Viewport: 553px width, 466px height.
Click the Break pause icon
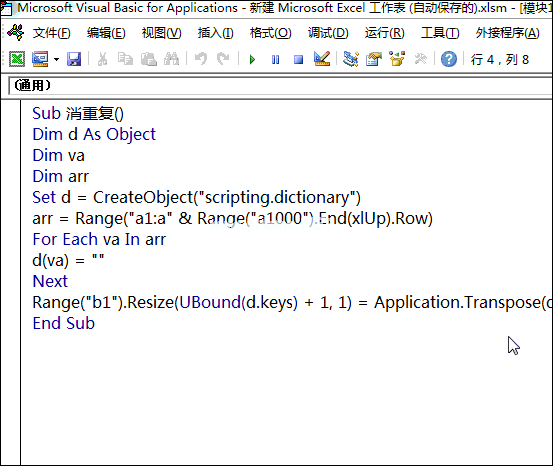tap(275, 59)
